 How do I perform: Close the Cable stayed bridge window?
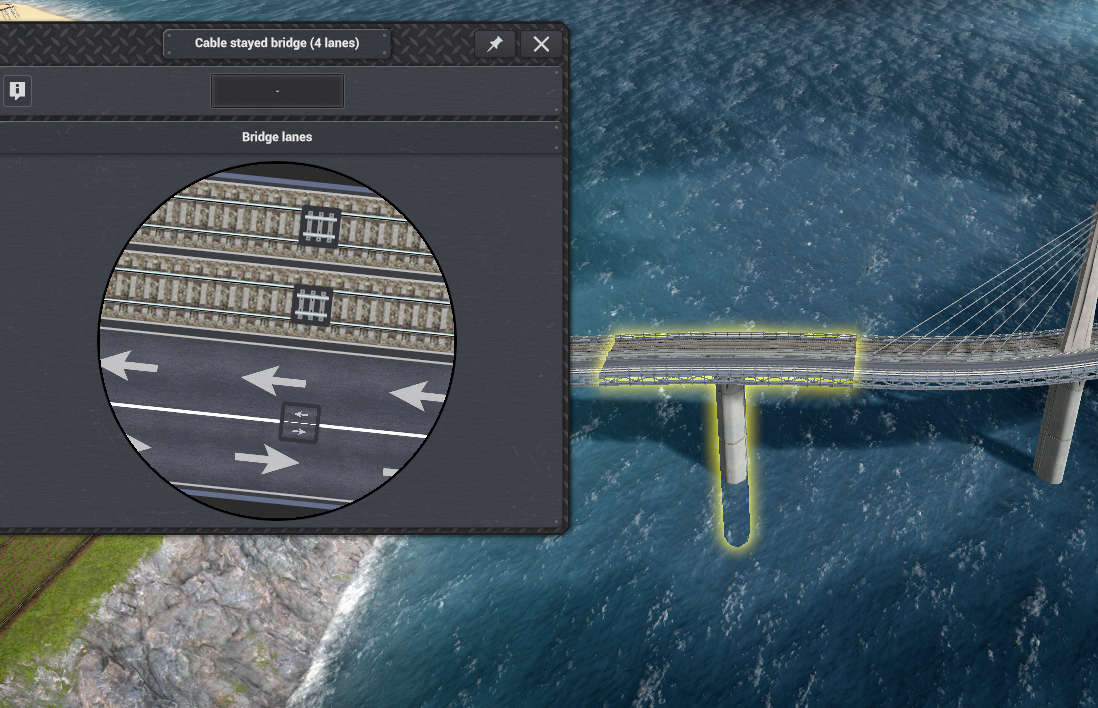541,44
